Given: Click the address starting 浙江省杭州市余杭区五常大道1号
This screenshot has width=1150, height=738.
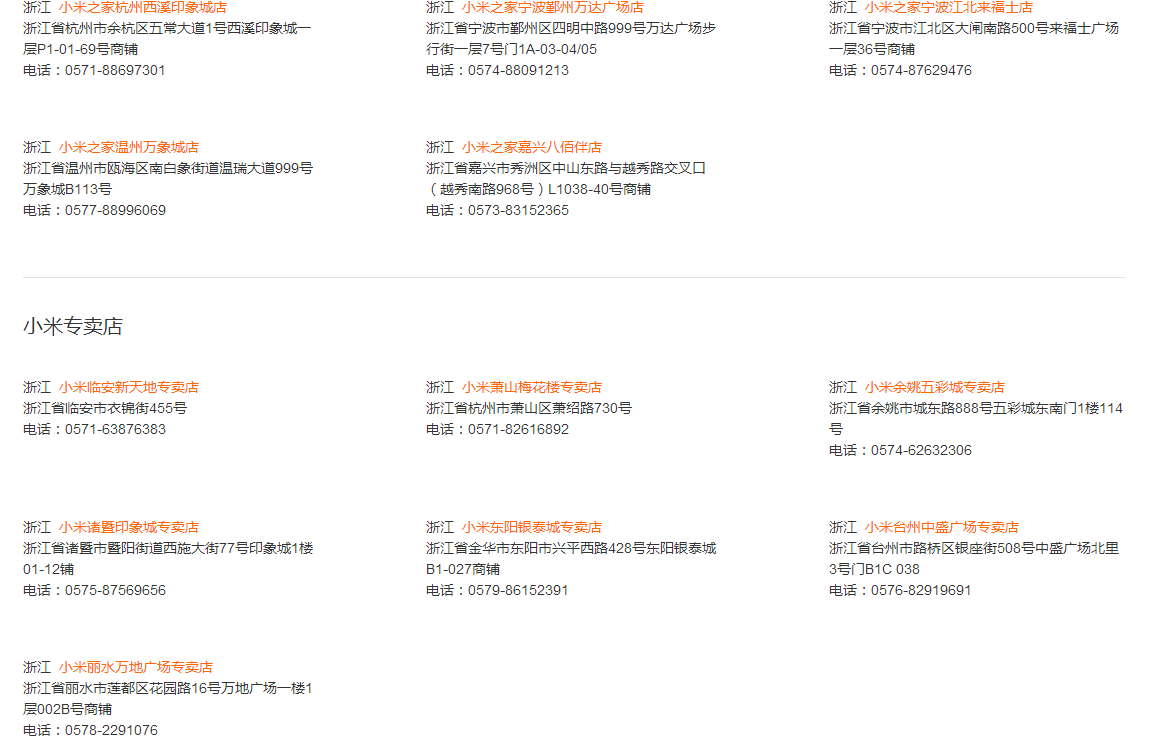Looking at the screenshot, I should [x=167, y=39].
